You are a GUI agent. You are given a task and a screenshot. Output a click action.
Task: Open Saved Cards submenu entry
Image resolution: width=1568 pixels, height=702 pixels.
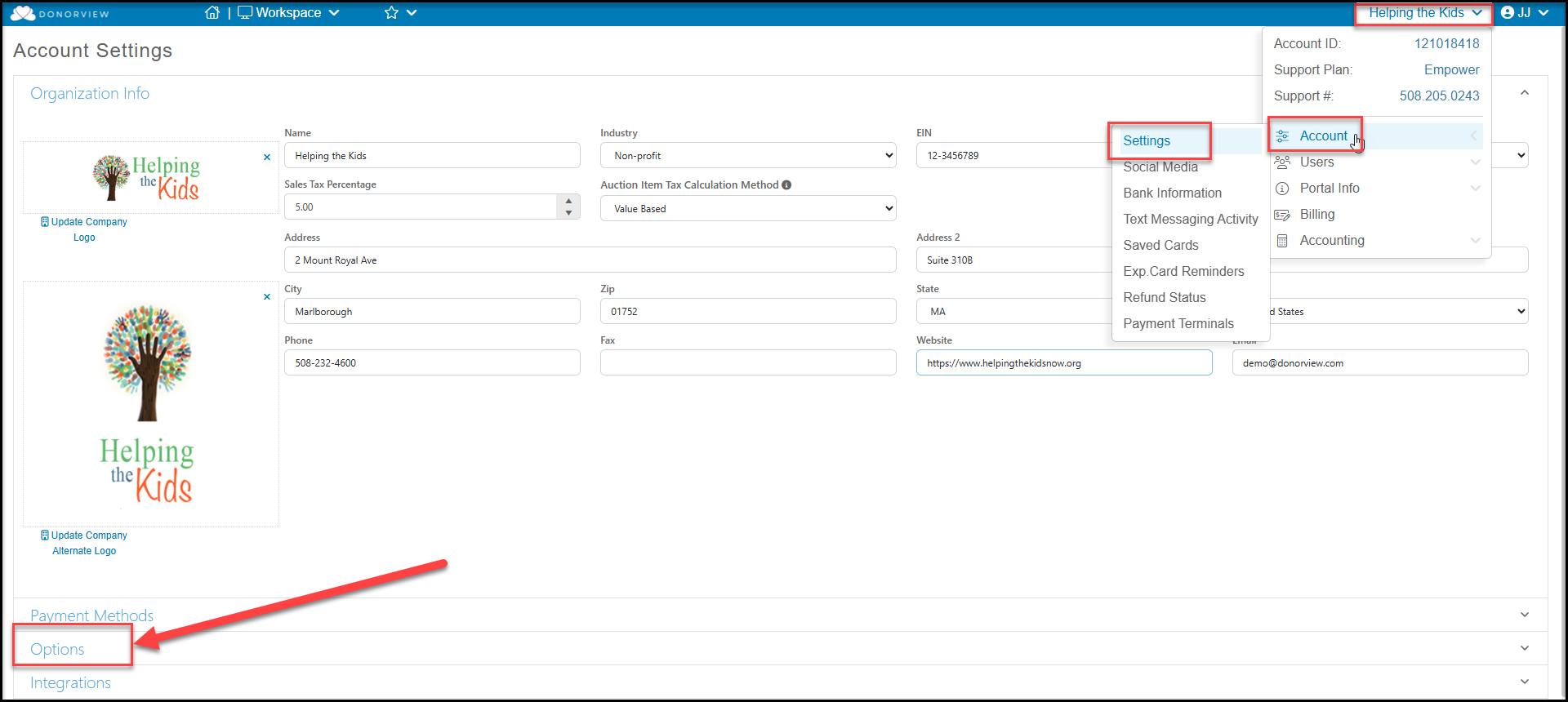[x=1160, y=245]
